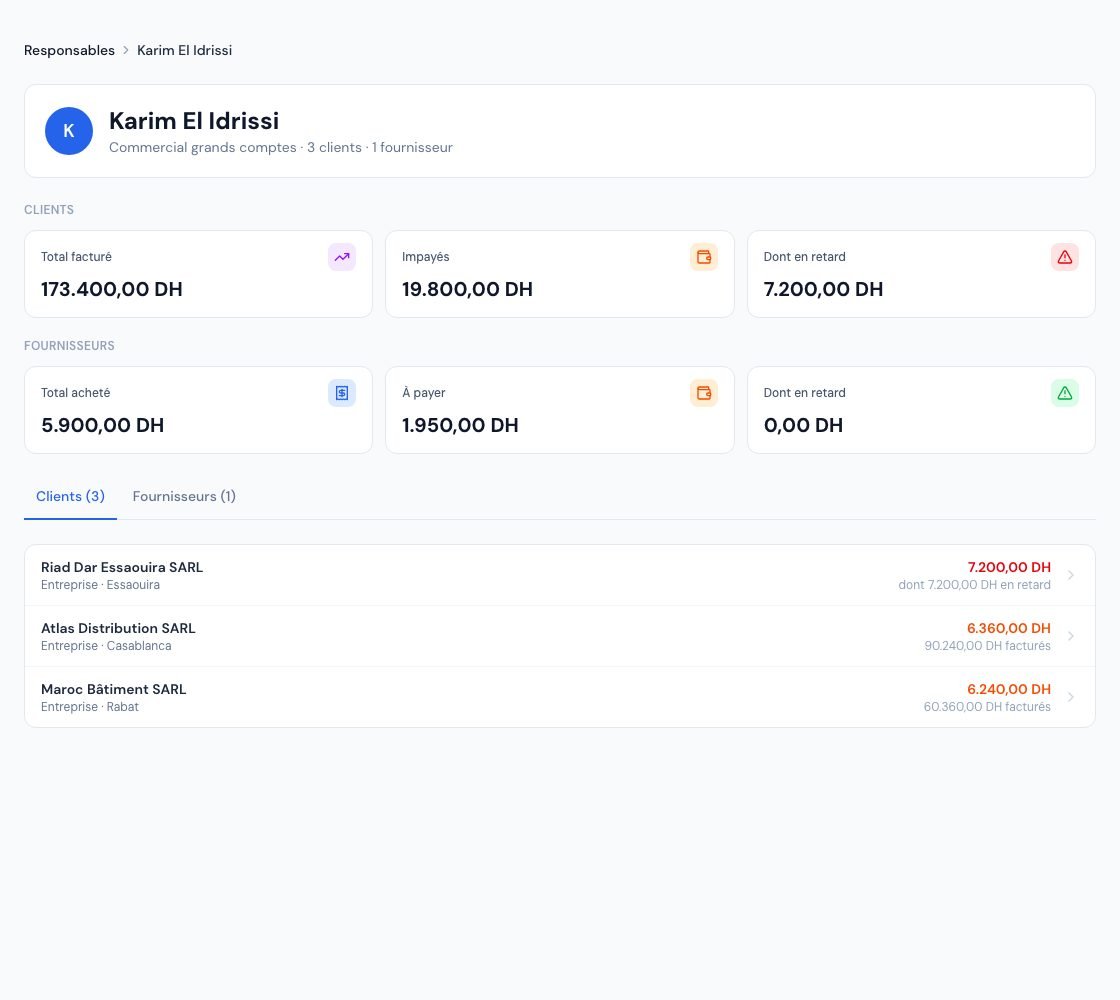Open the Atlas Distribution SARL client
Screen dimensions: 1120x1000
(559, 636)
